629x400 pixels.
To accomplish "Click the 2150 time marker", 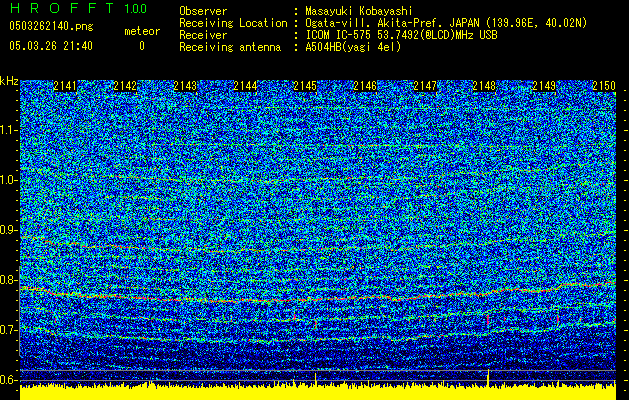I will coord(604,86).
